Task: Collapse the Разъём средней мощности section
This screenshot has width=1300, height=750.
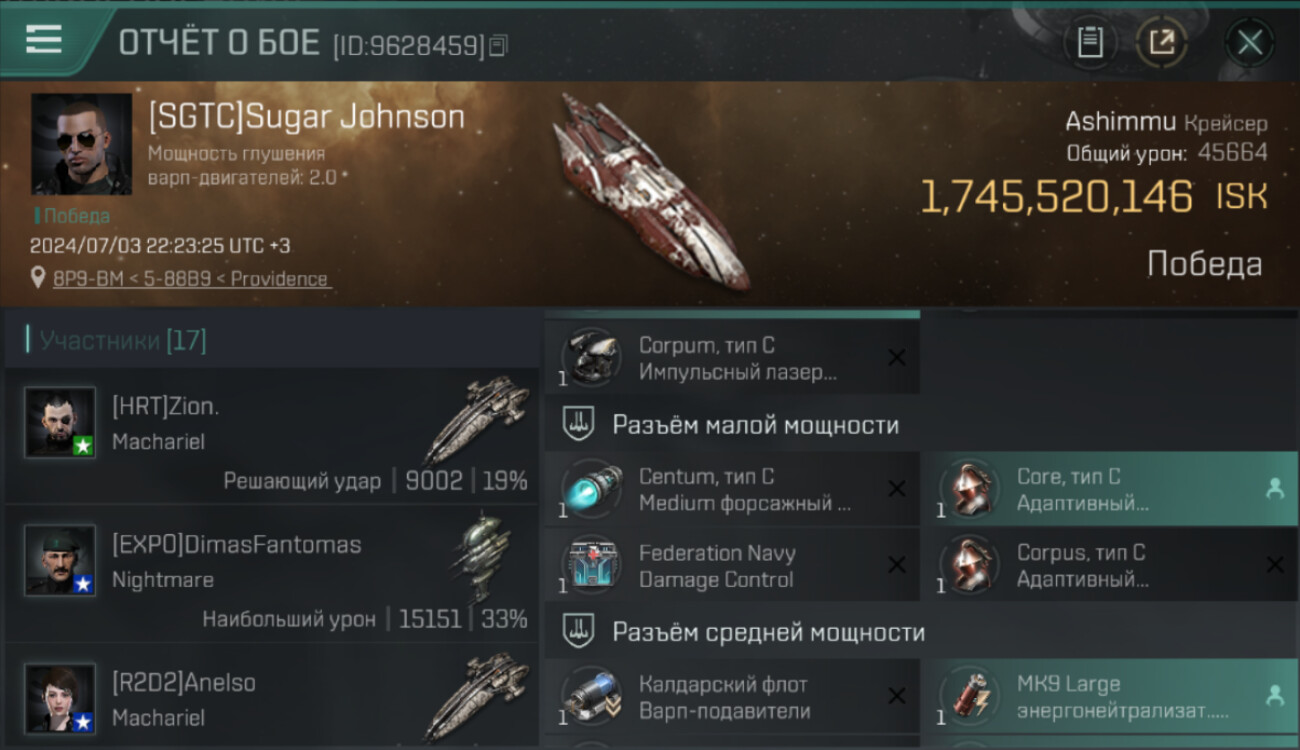Action: point(732,632)
